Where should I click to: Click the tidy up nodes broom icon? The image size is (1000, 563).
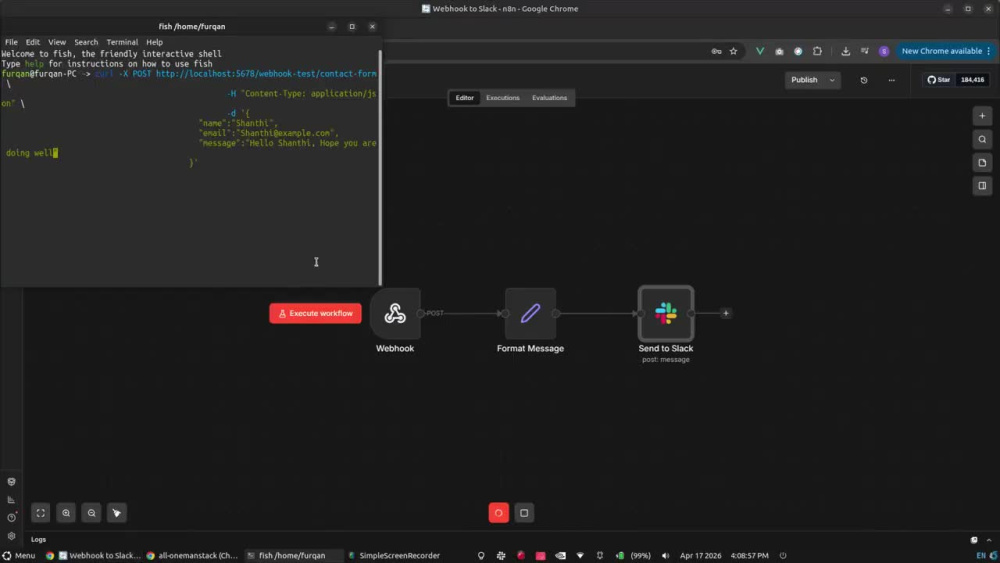117,513
